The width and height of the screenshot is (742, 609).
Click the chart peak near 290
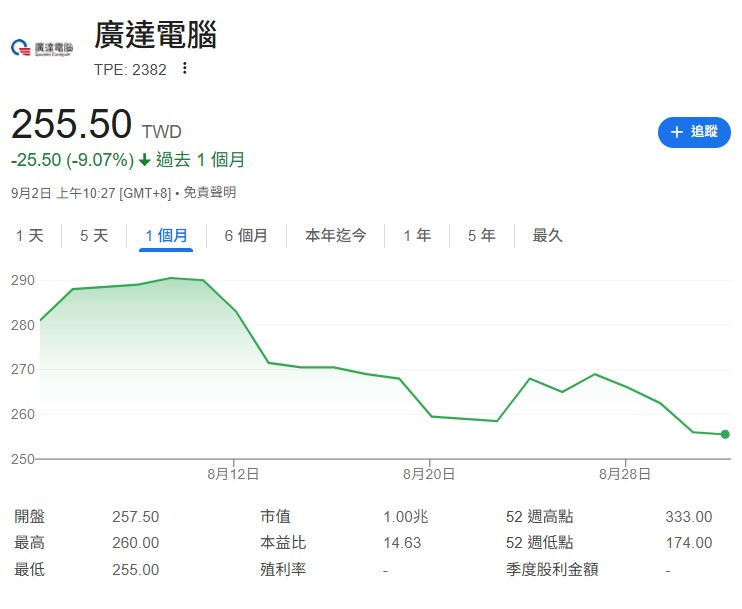(171, 278)
